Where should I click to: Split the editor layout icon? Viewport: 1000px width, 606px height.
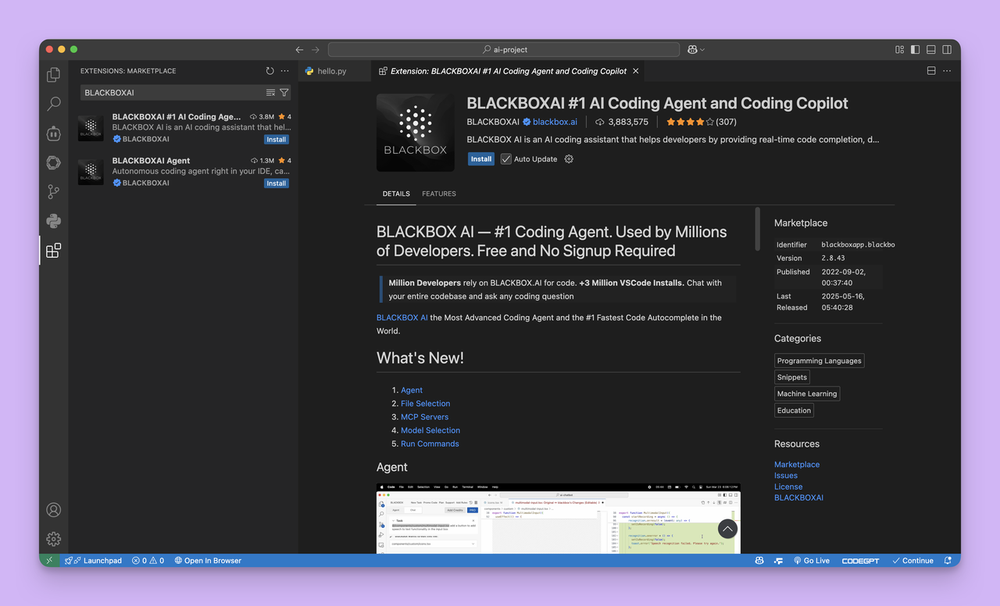tap(931, 71)
